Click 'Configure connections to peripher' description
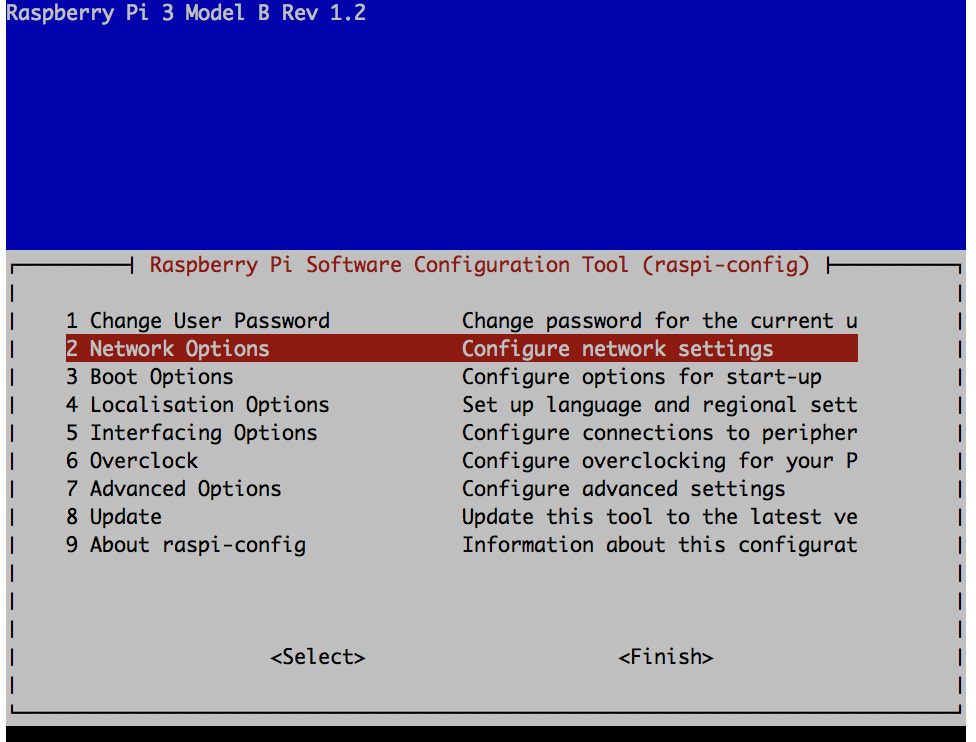The width and height of the screenshot is (976, 742). click(x=660, y=433)
